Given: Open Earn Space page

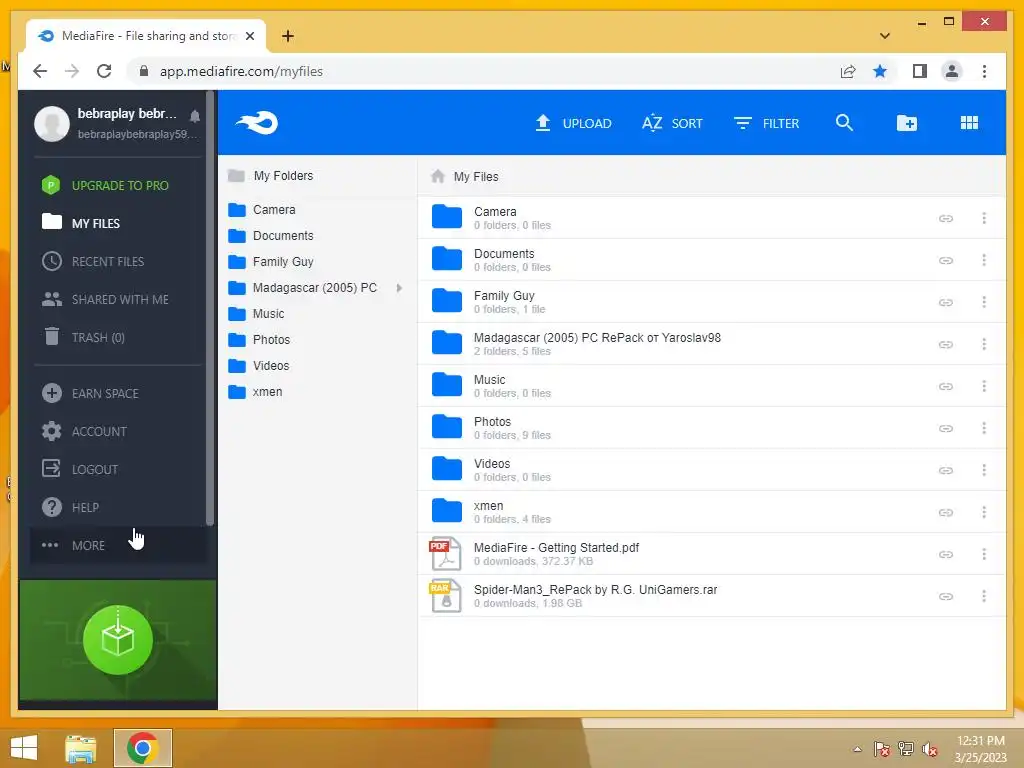Looking at the screenshot, I should [x=118, y=393].
